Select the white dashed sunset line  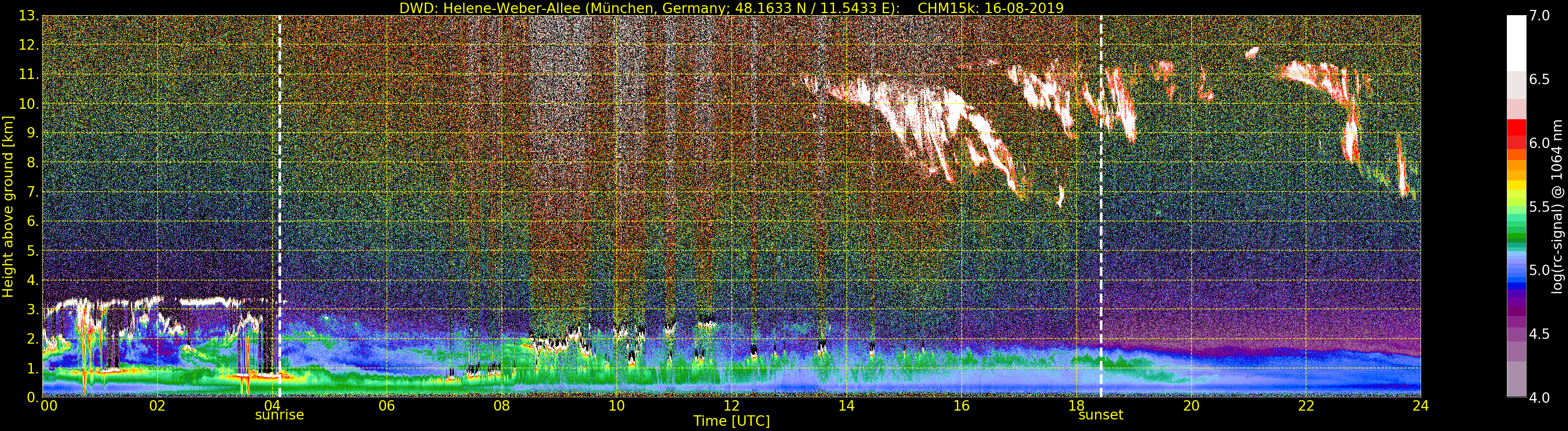click(1101, 183)
